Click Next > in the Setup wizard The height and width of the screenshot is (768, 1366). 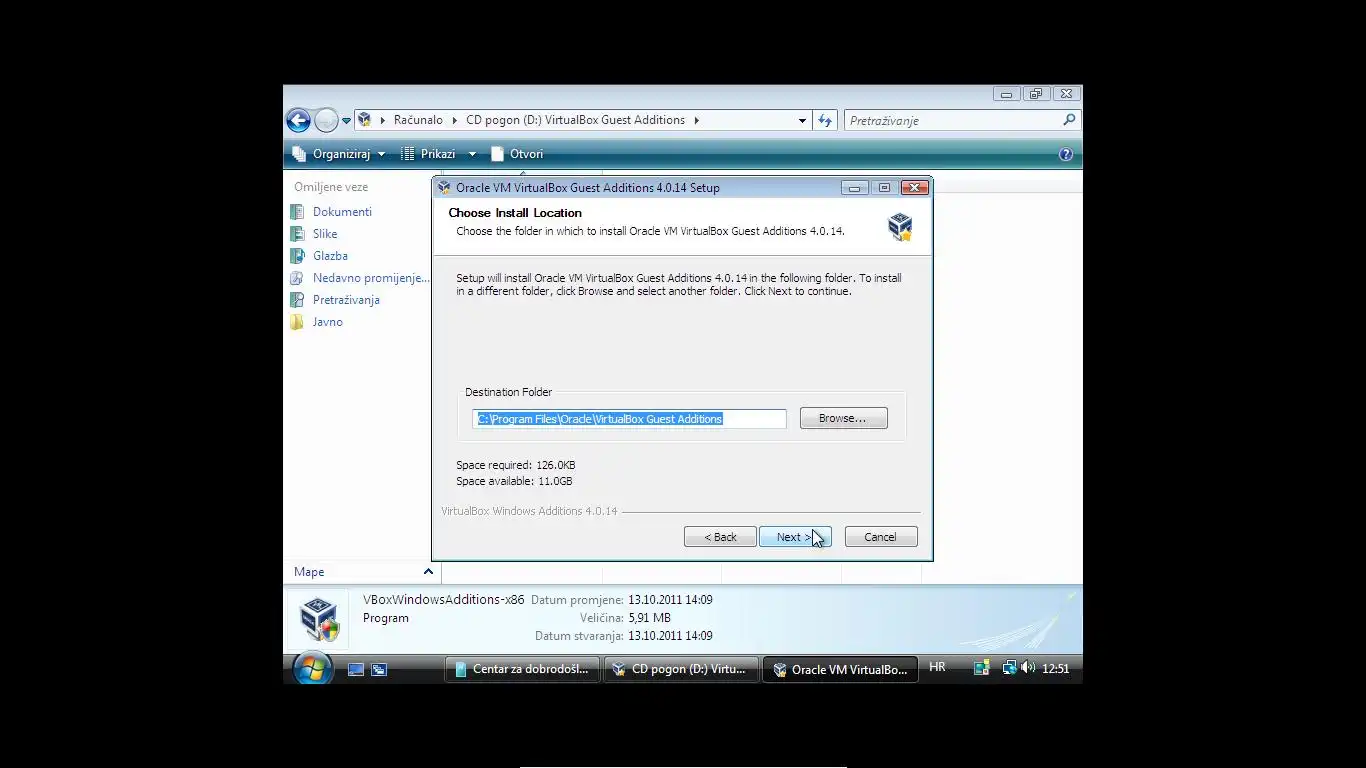pyautogui.click(x=795, y=537)
